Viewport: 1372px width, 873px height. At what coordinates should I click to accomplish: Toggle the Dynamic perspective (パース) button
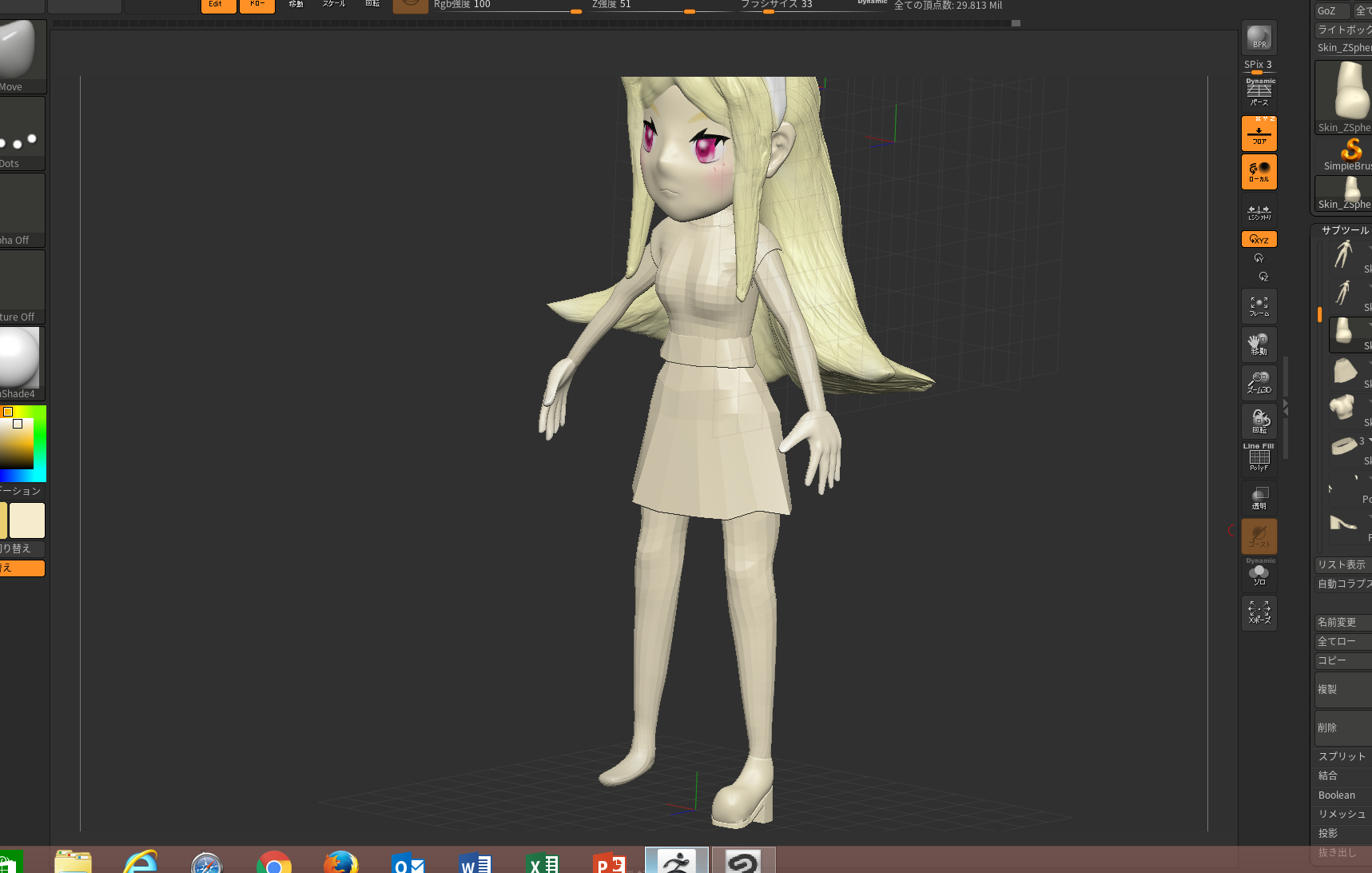click(1259, 93)
